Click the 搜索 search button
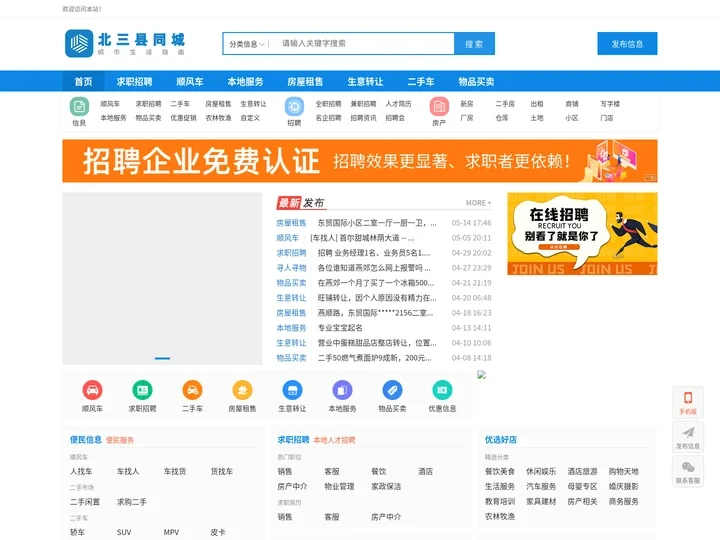 [474, 44]
